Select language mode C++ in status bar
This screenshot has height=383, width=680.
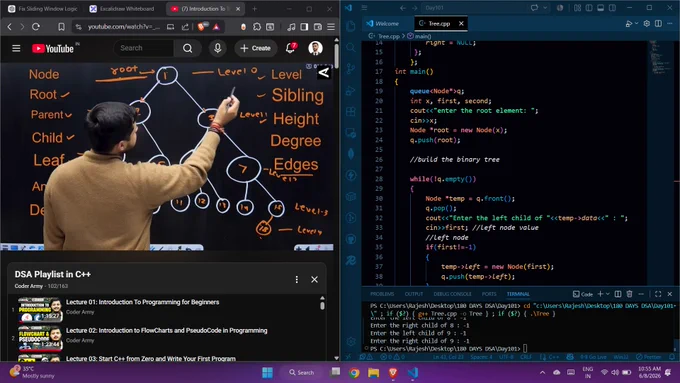554,357
